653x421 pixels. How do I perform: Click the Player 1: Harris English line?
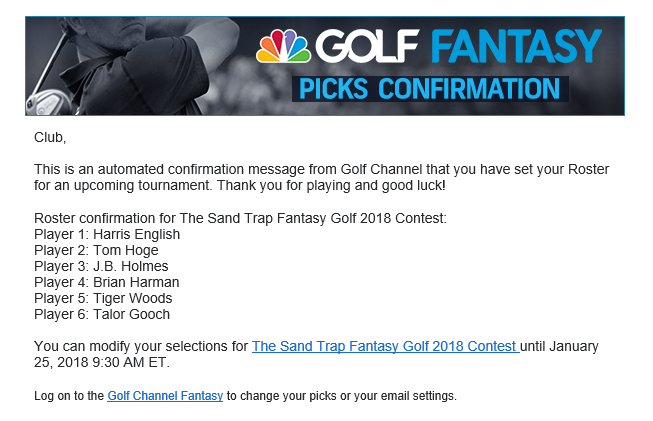point(107,234)
